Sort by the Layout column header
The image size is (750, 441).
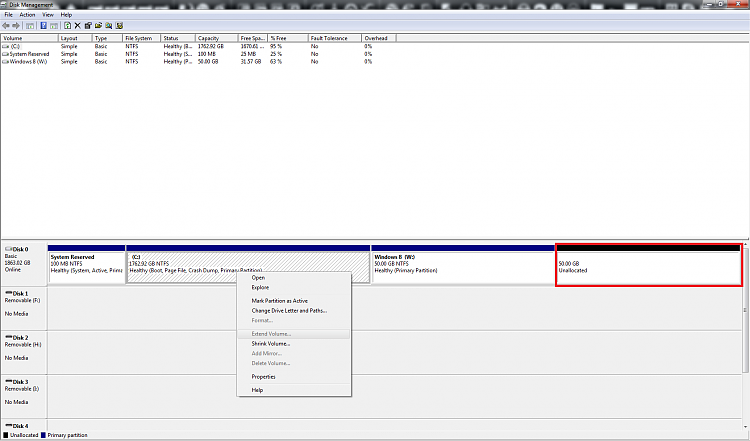[x=75, y=38]
